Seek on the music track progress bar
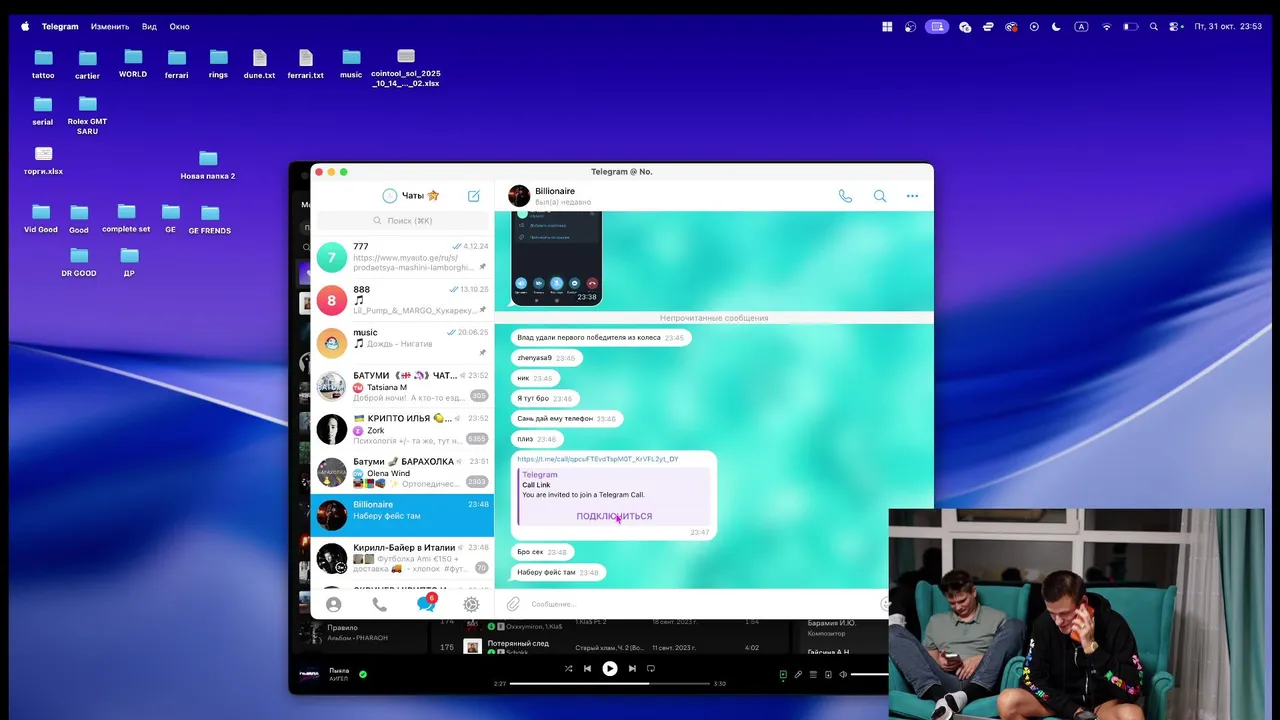 tap(609, 684)
